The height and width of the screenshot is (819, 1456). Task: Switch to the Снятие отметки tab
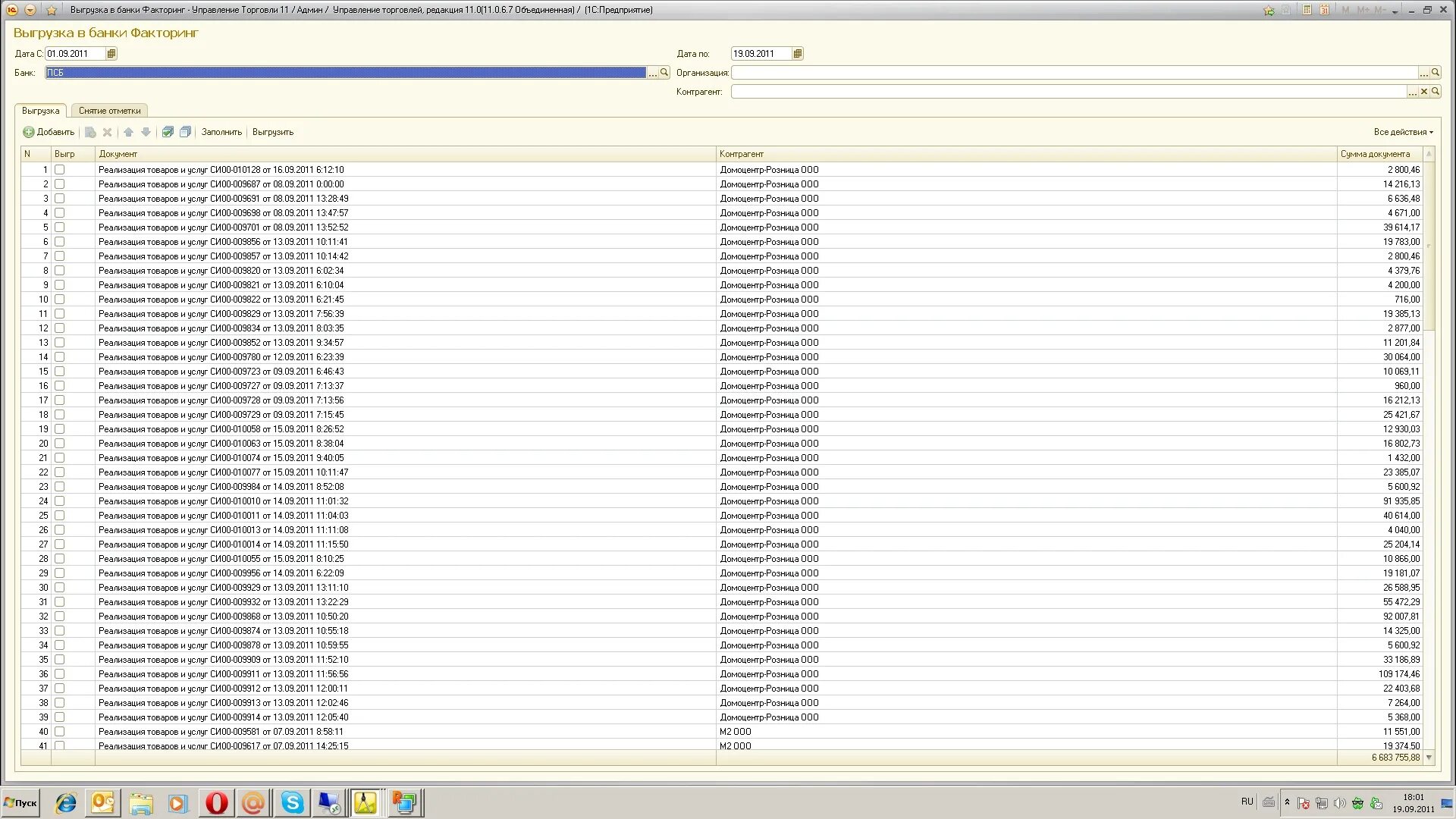click(x=109, y=111)
